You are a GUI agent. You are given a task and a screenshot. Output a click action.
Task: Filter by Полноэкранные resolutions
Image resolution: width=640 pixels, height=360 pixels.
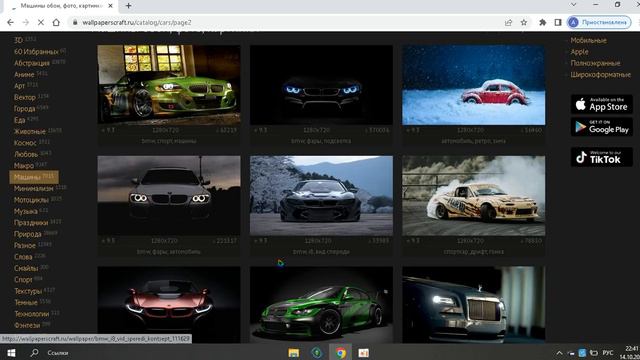click(595, 63)
